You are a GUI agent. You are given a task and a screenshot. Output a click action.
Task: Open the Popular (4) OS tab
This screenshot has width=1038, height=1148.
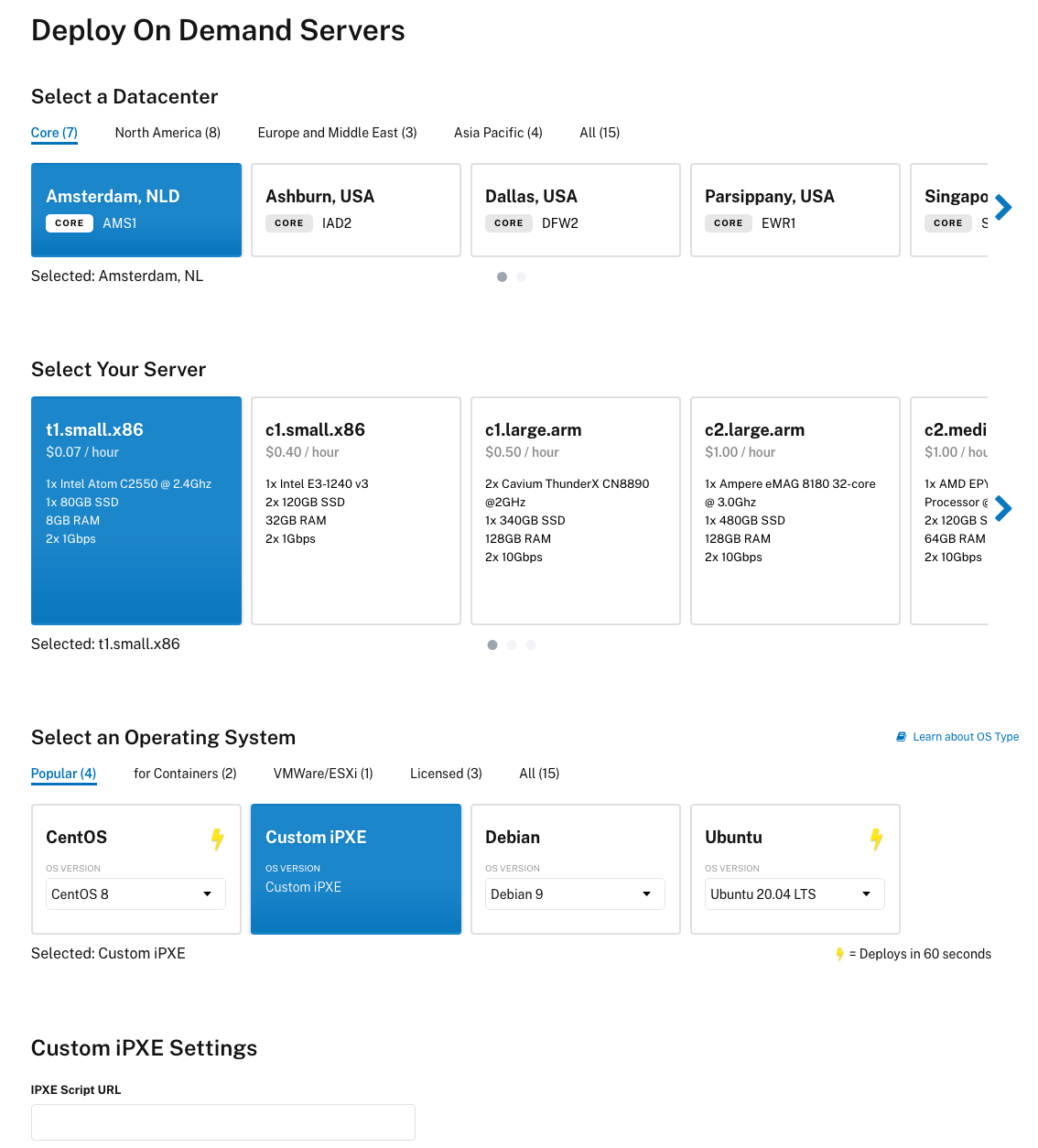tap(63, 774)
